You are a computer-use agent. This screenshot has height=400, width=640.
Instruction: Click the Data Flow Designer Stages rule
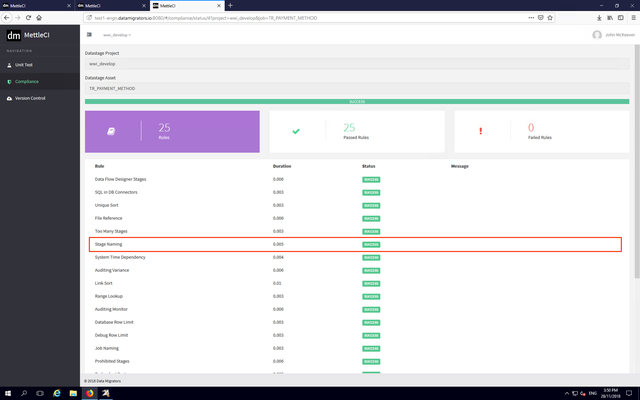click(x=118, y=179)
